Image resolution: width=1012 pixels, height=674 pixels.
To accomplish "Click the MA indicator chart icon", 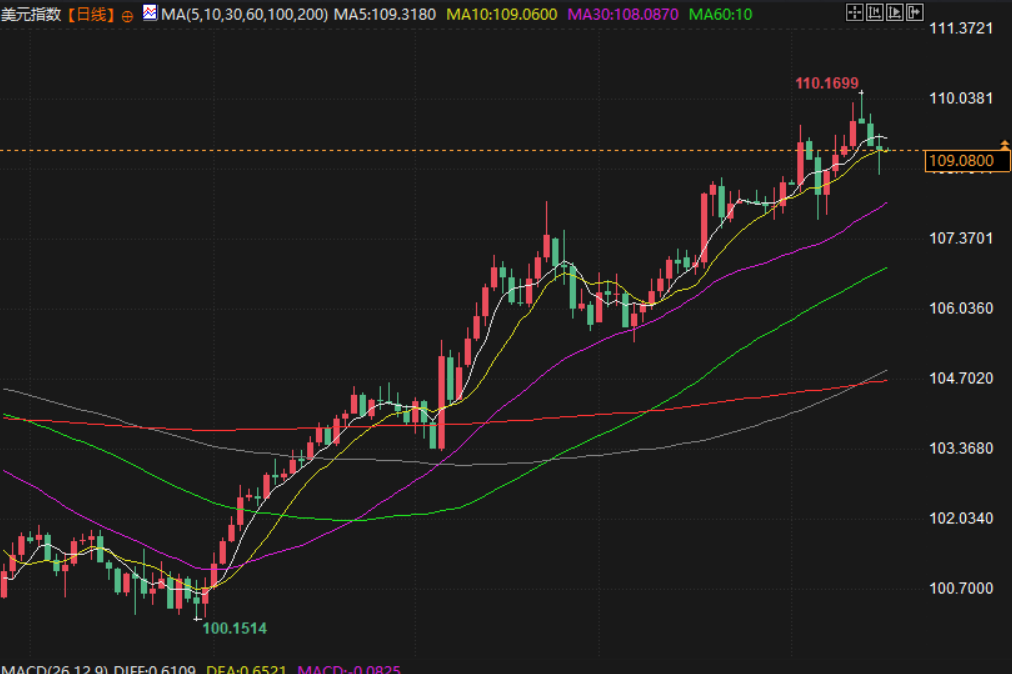I will pos(149,14).
